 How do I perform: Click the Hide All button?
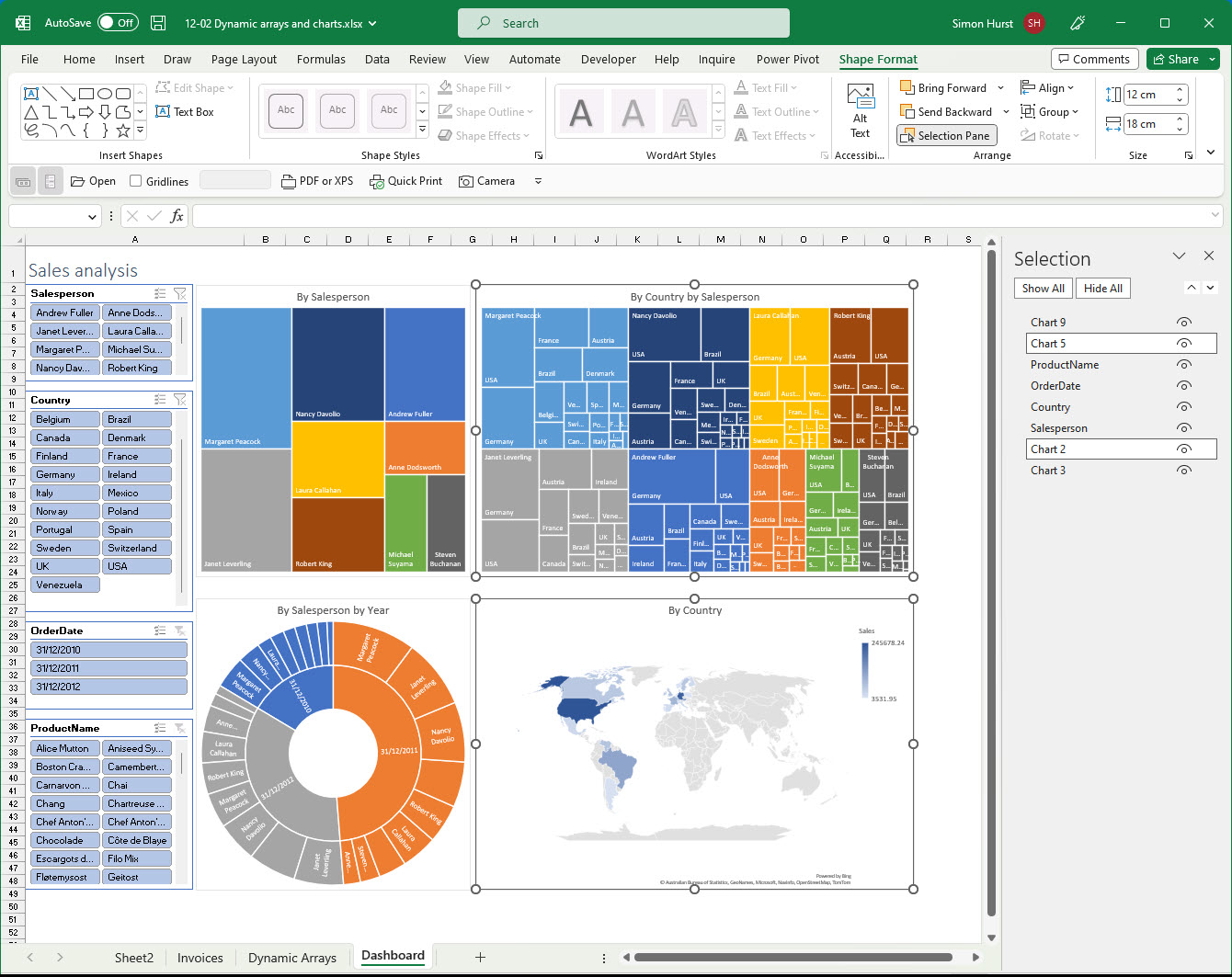(1102, 289)
